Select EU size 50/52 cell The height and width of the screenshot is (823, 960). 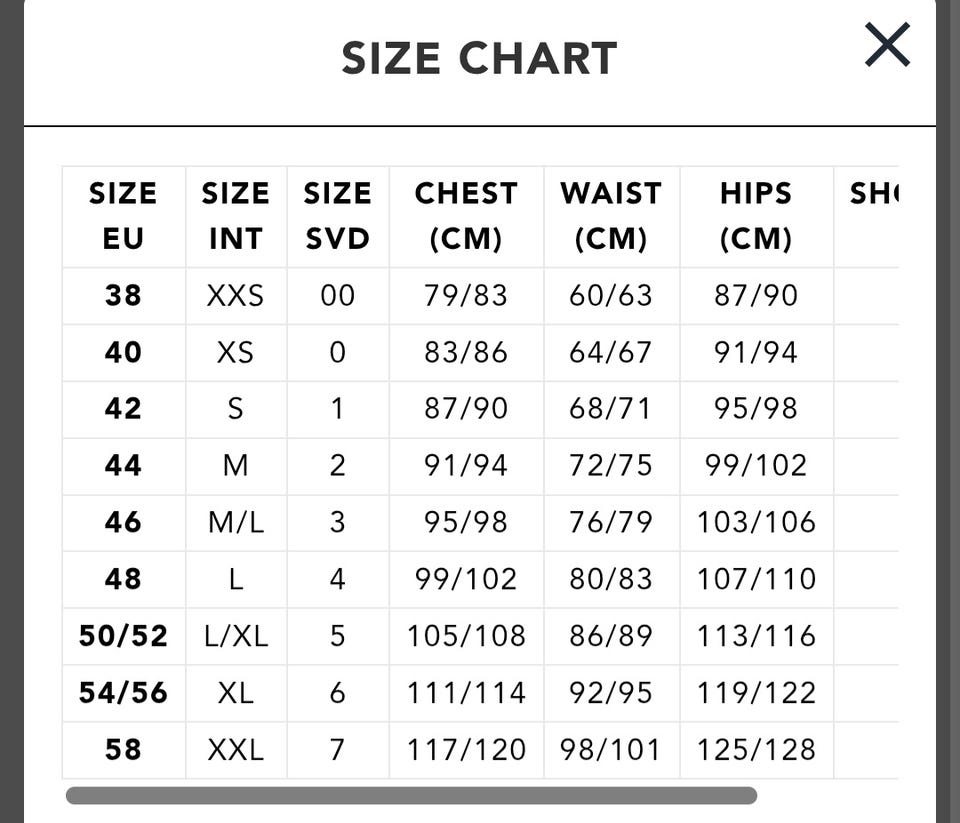pos(123,636)
